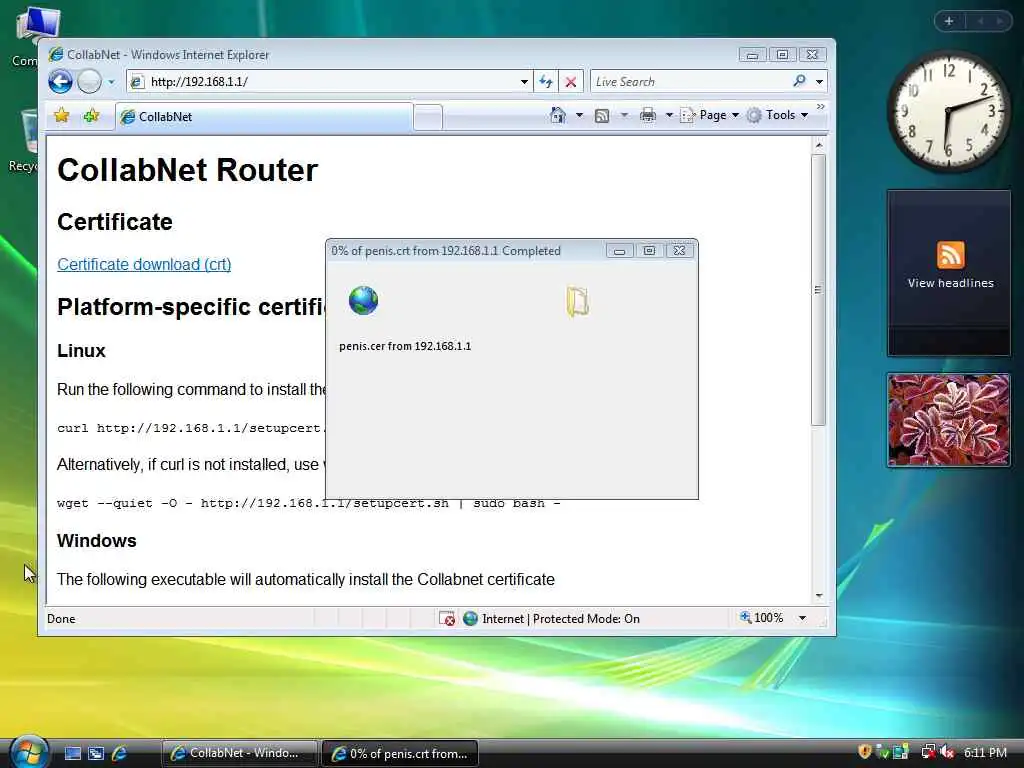Click the muted volume tray icon

pos(948,753)
